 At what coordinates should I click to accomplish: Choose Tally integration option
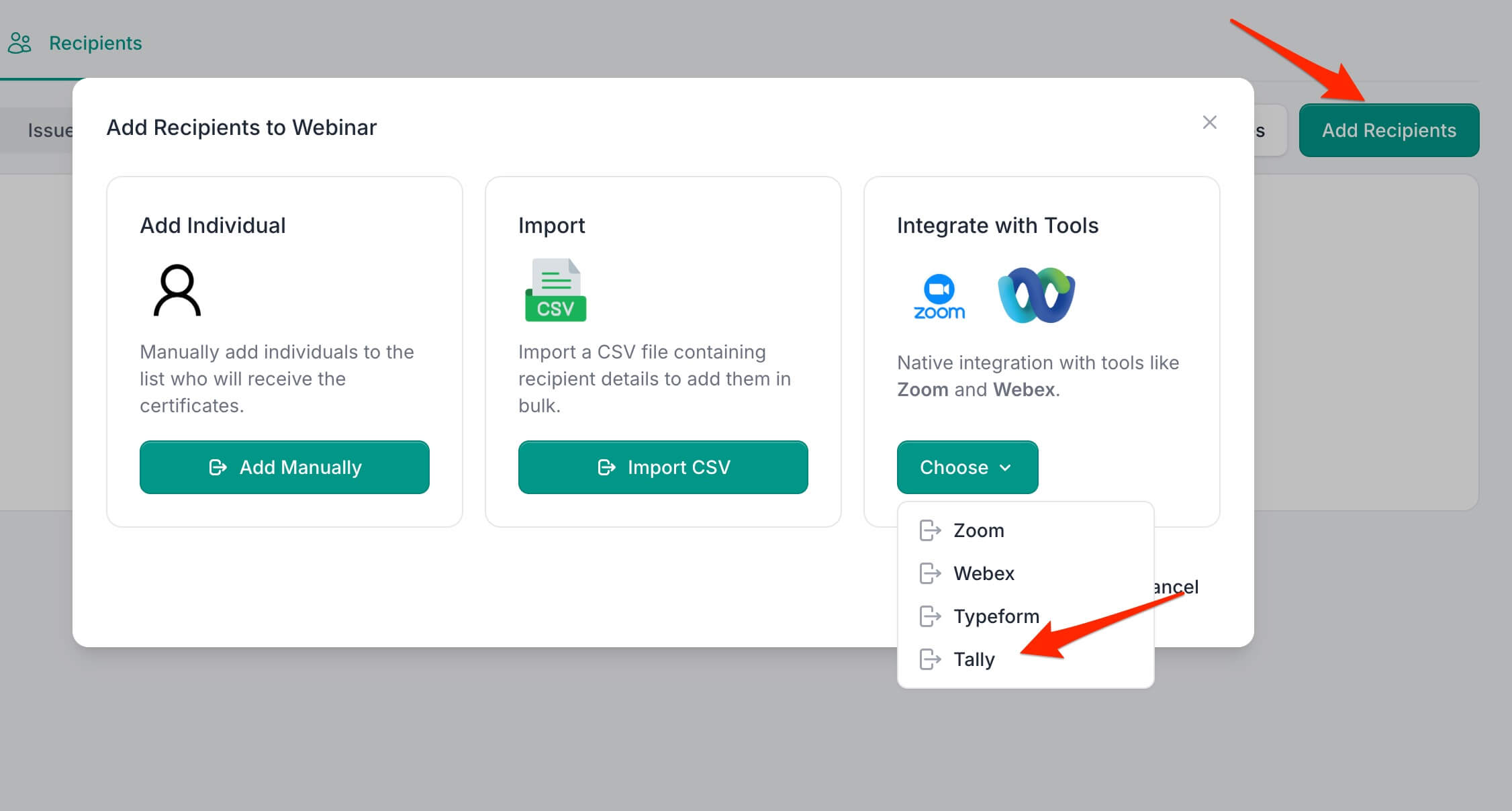974,659
